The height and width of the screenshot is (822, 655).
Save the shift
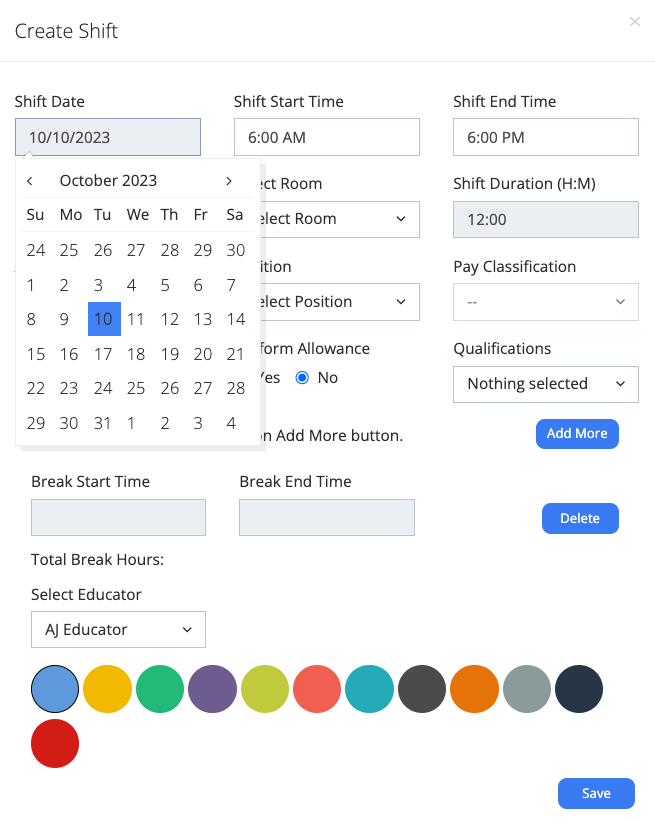[596, 793]
